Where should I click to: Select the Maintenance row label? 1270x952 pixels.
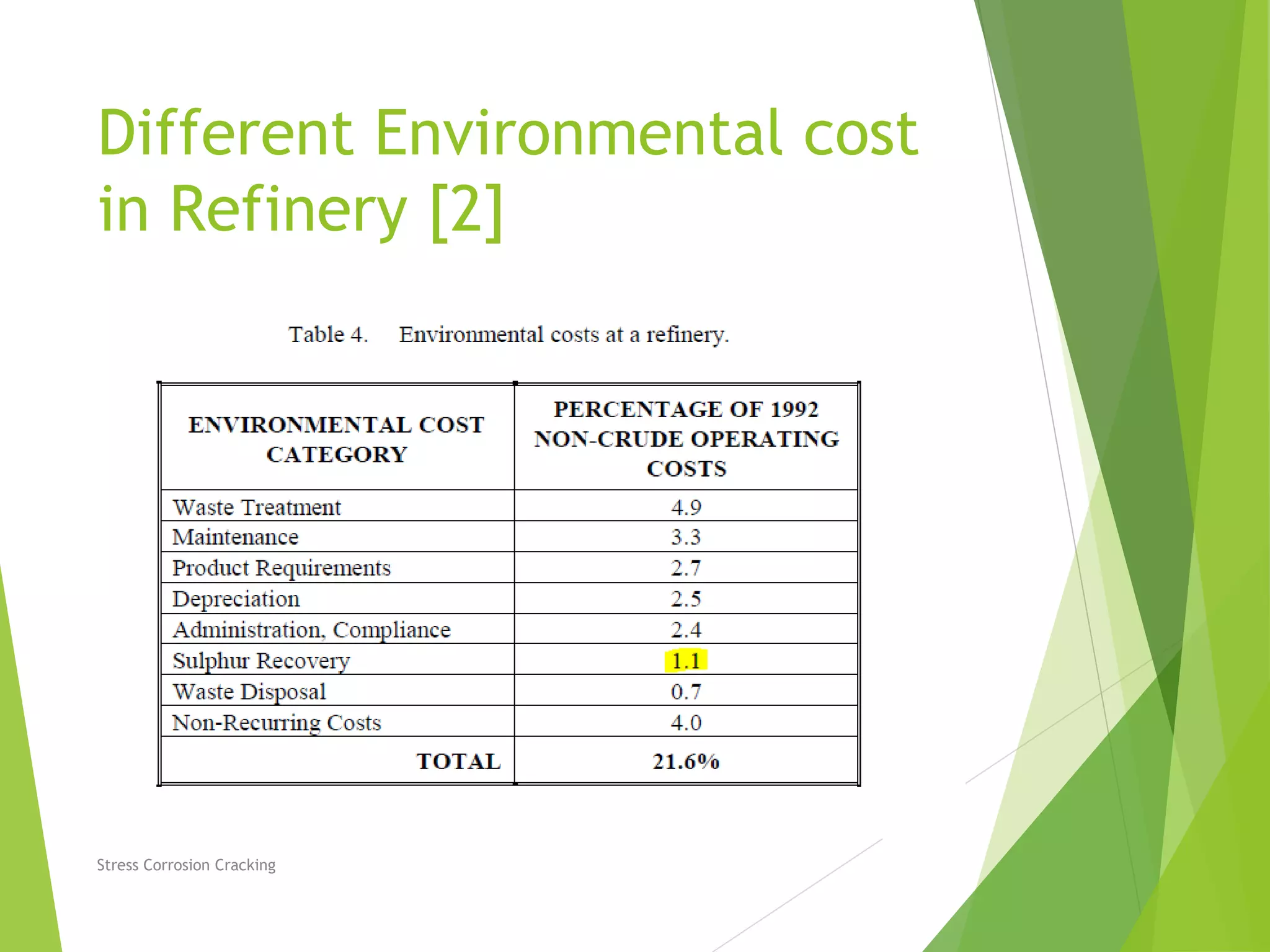tap(236, 537)
